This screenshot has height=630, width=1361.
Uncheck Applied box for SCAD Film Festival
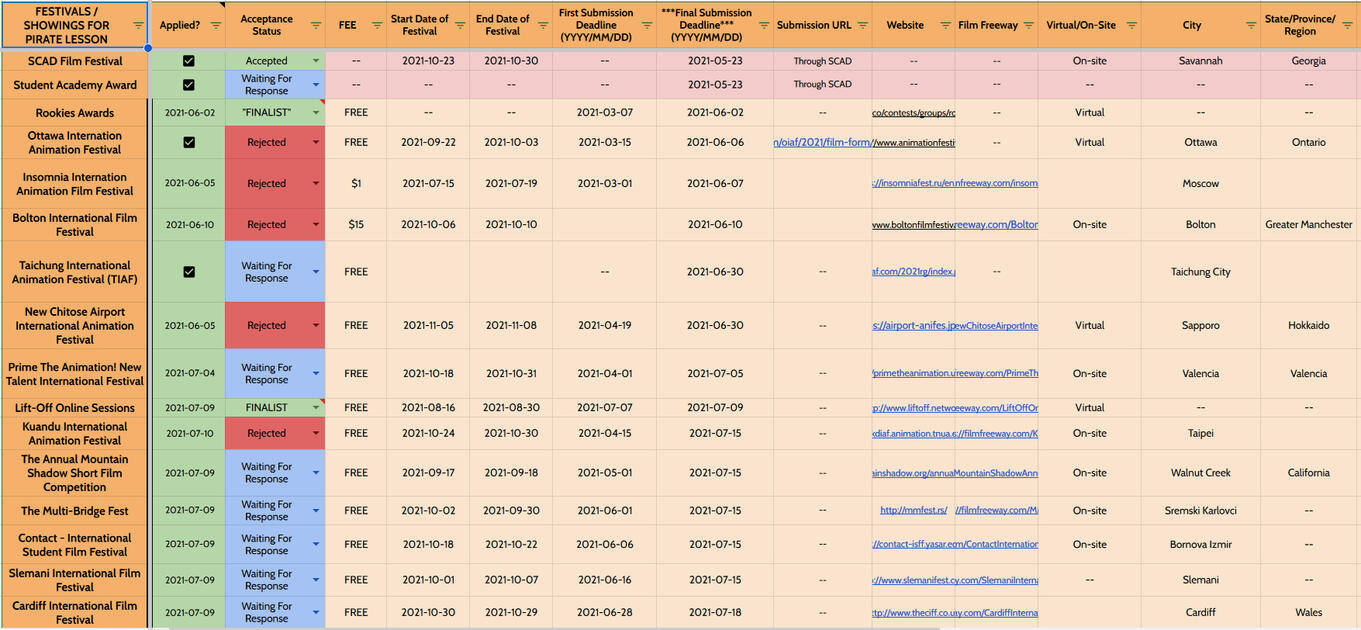189,61
